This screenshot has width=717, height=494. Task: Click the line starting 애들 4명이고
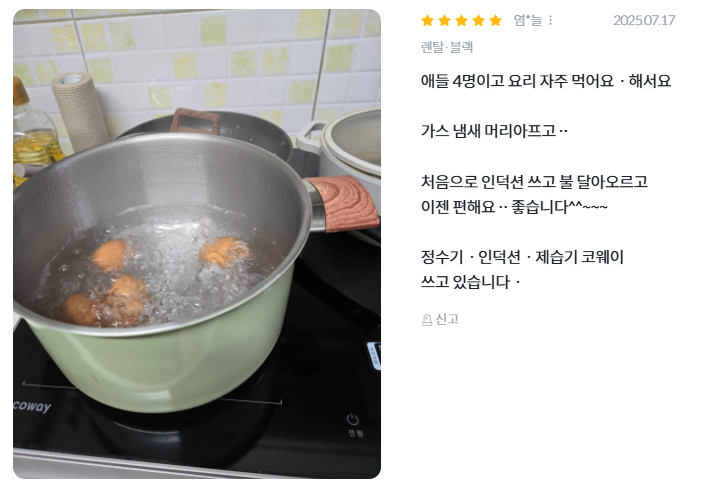point(546,81)
